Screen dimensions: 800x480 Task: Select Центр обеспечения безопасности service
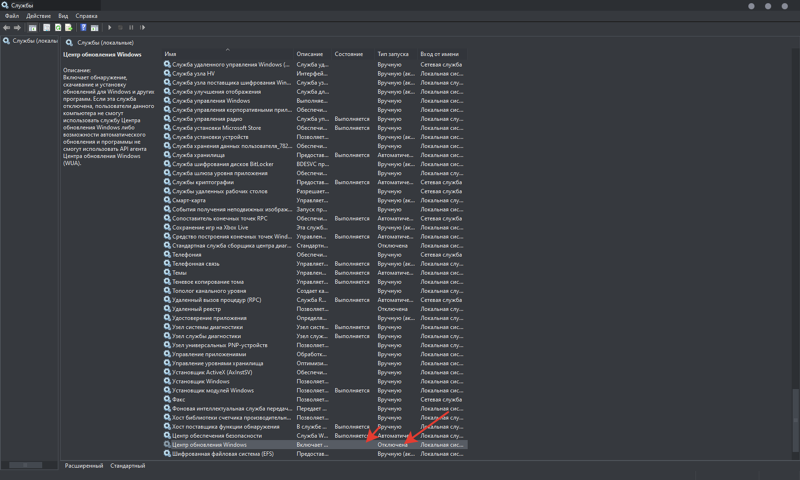click(315, 436)
